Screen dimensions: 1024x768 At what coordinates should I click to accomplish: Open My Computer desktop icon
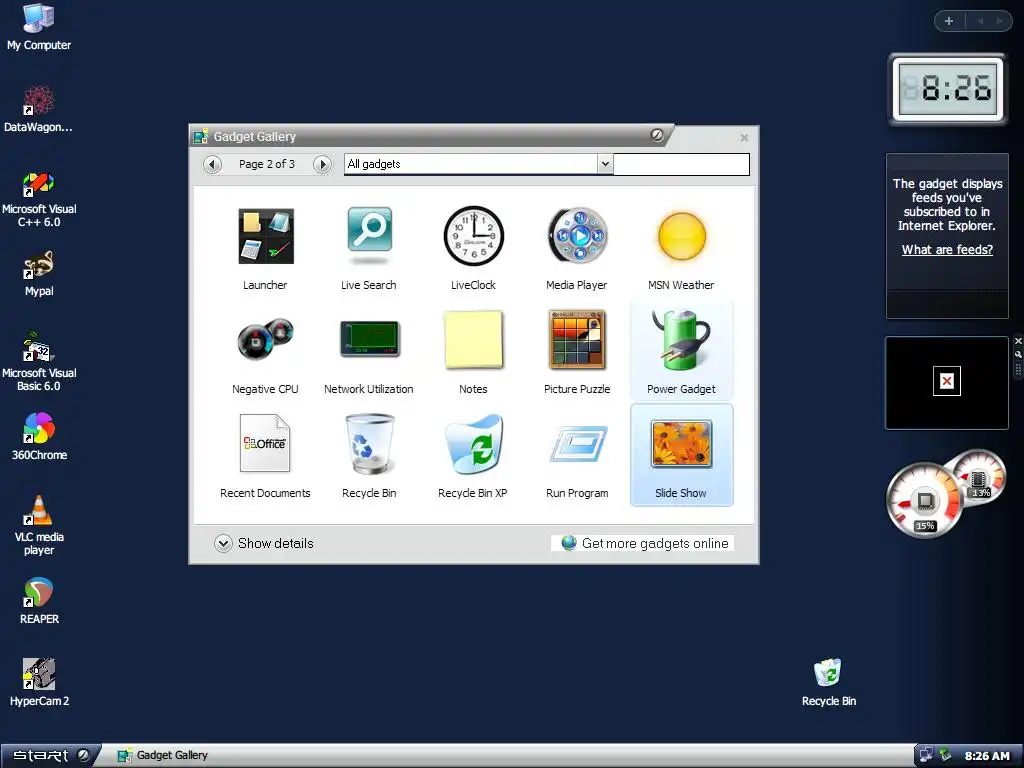click(x=39, y=27)
